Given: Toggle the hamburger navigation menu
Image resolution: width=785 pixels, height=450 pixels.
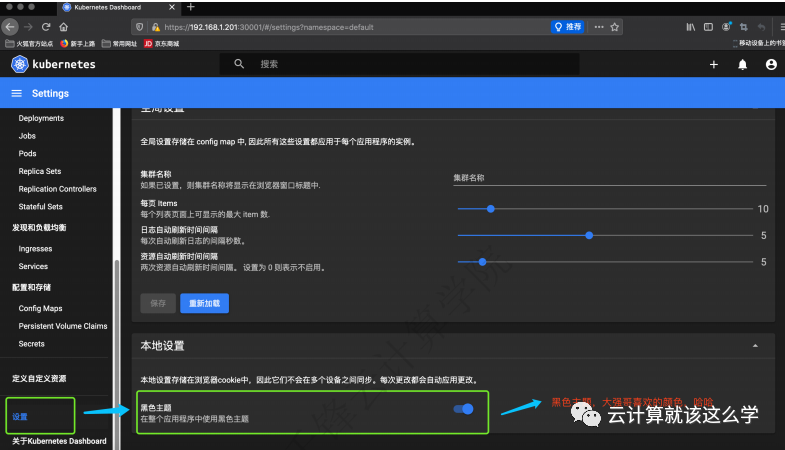Looking at the screenshot, I should pos(17,93).
